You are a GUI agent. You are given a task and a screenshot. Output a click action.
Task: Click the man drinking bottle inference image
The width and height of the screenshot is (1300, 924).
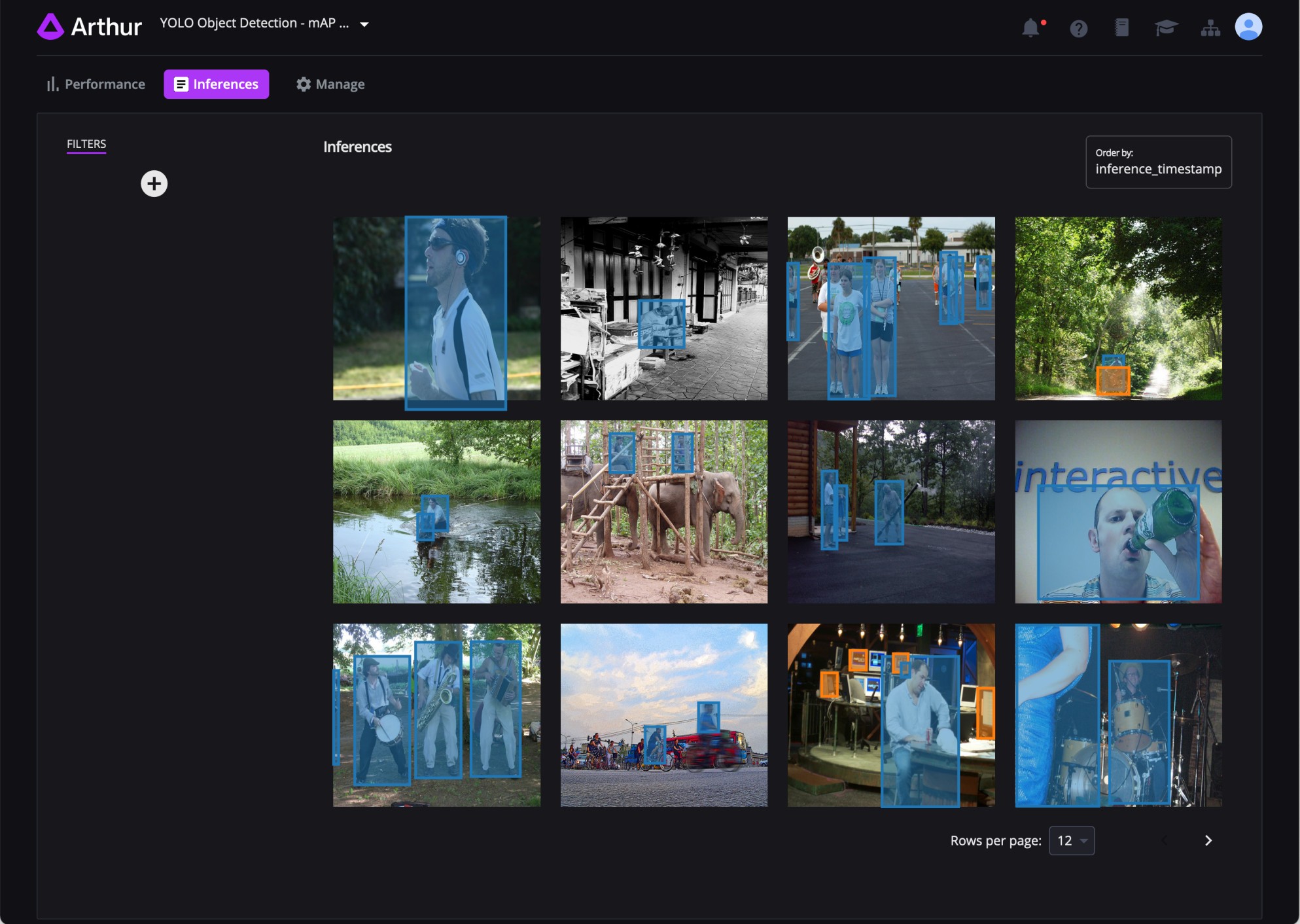[1117, 512]
